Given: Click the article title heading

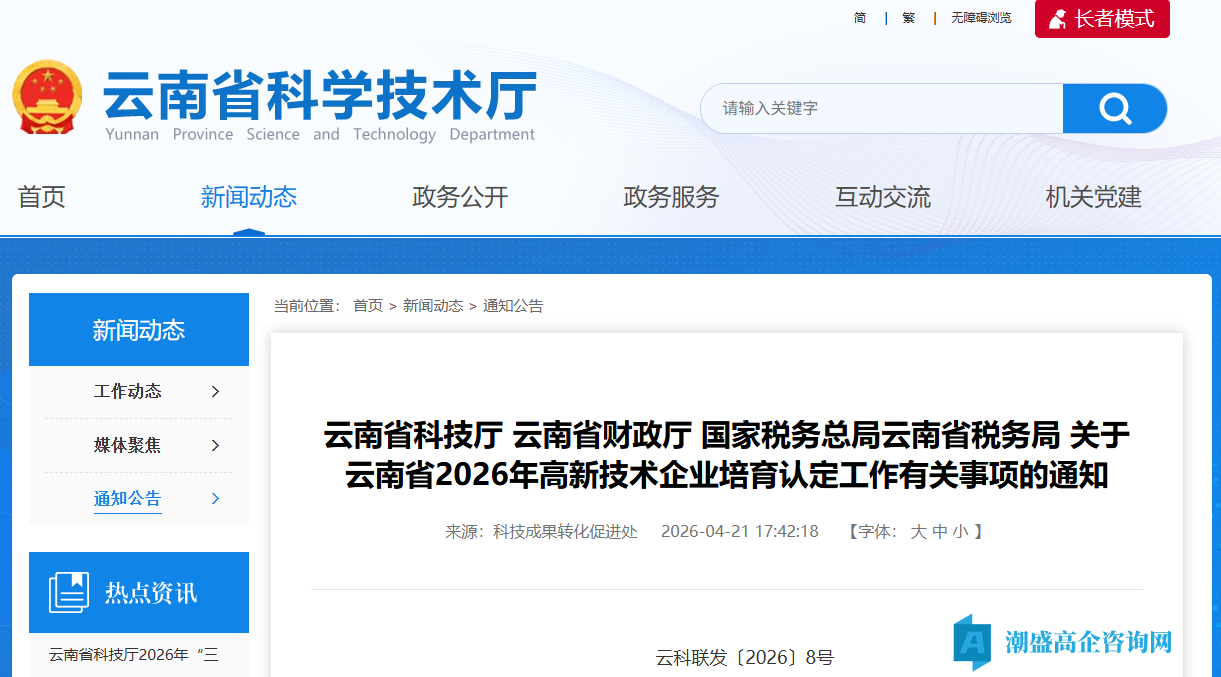Looking at the screenshot, I should click(727, 455).
